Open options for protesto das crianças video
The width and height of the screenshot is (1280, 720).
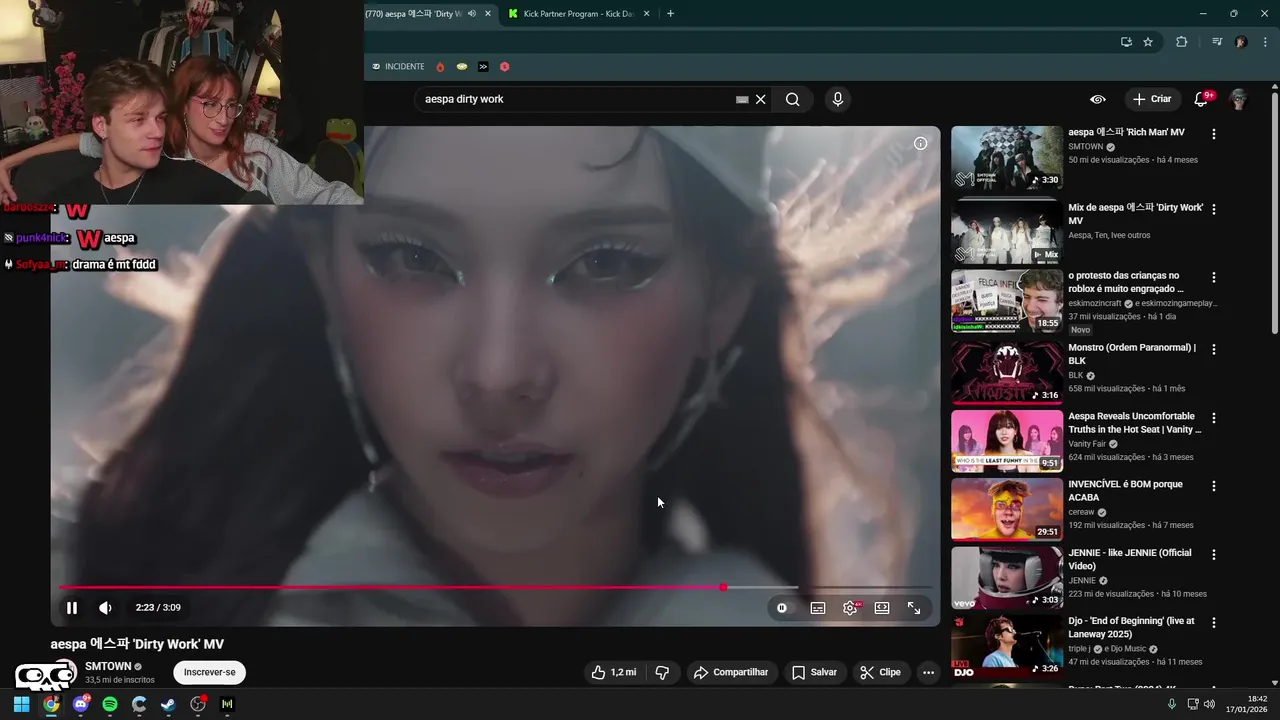point(1214,278)
